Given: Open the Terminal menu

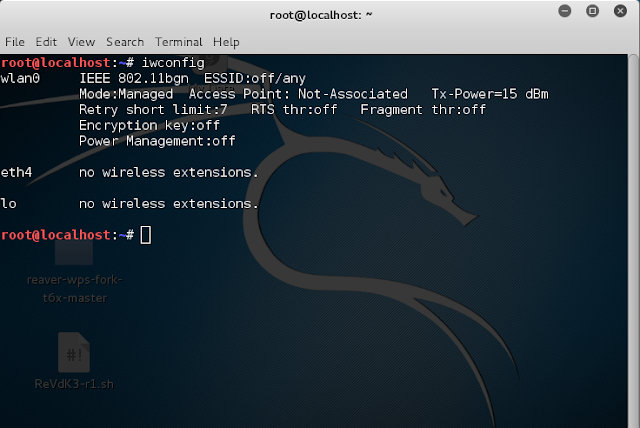Looking at the screenshot, I should pyautogui.click(x=178, y=42).
